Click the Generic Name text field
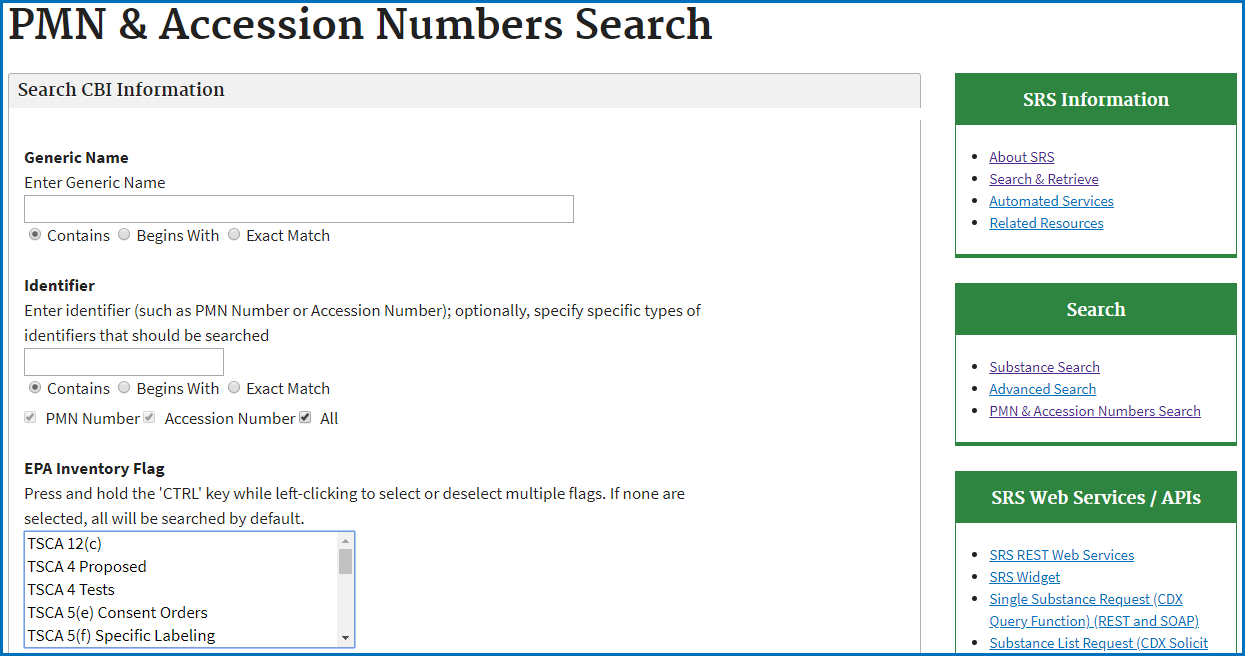 [298, 209]
